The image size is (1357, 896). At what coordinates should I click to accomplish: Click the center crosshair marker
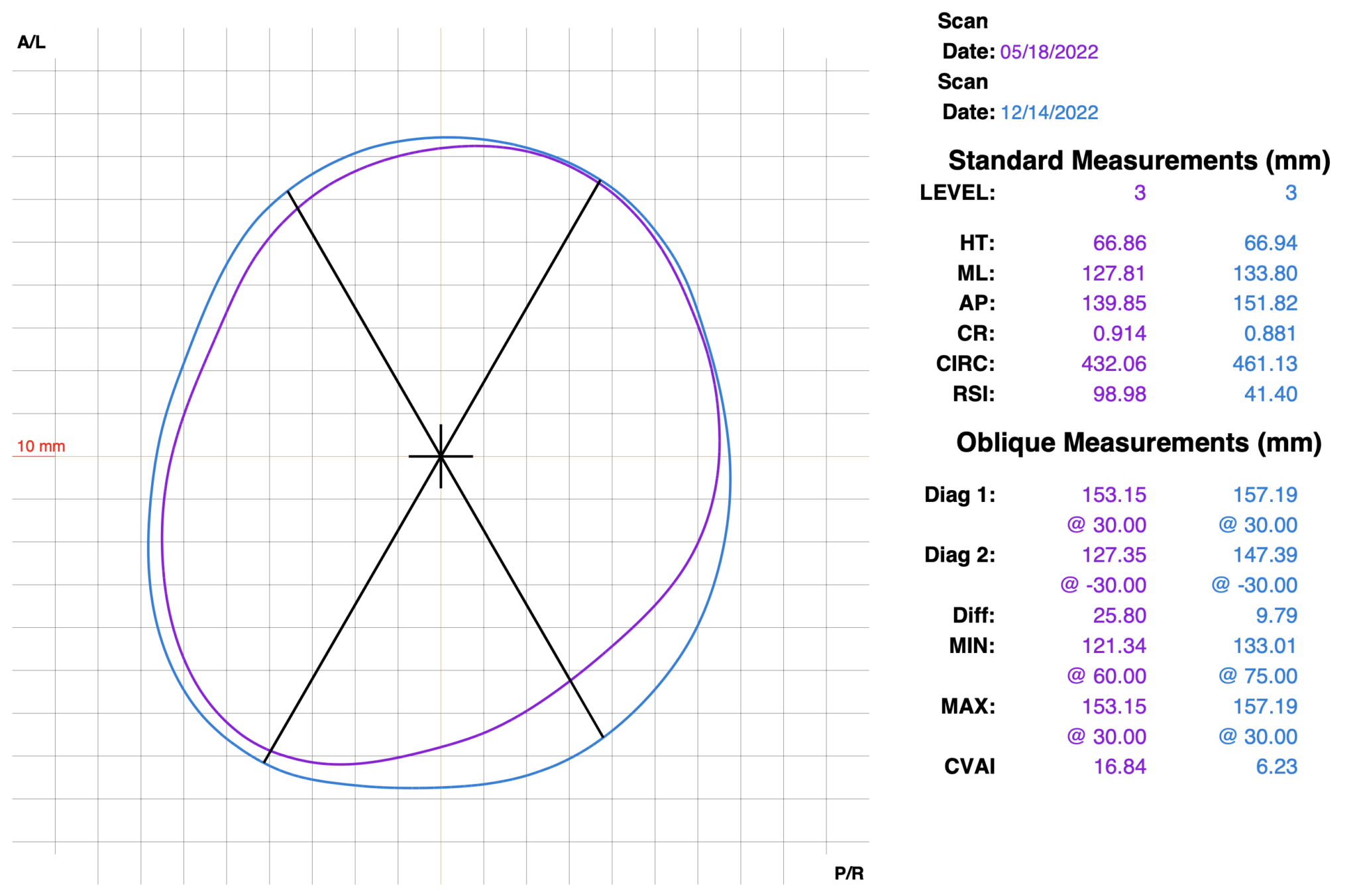point(441,456)
